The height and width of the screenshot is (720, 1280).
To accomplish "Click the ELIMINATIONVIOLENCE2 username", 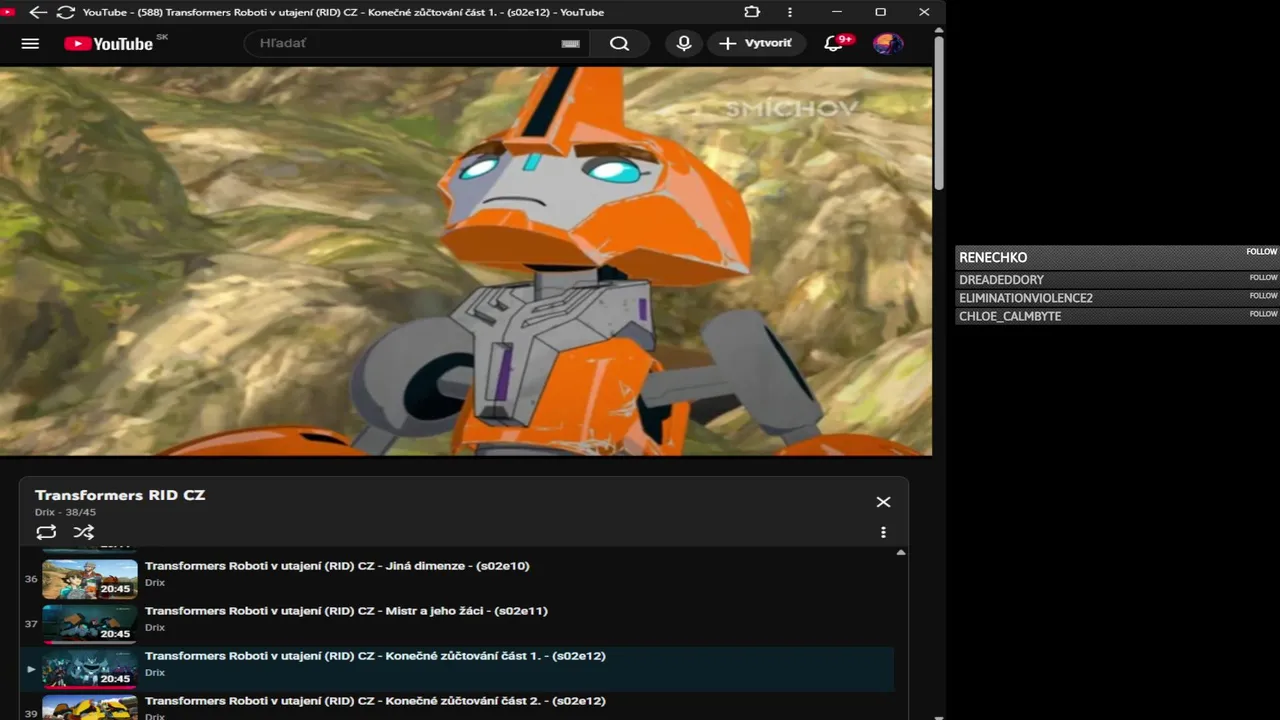I will click(x=1026, y=298).
